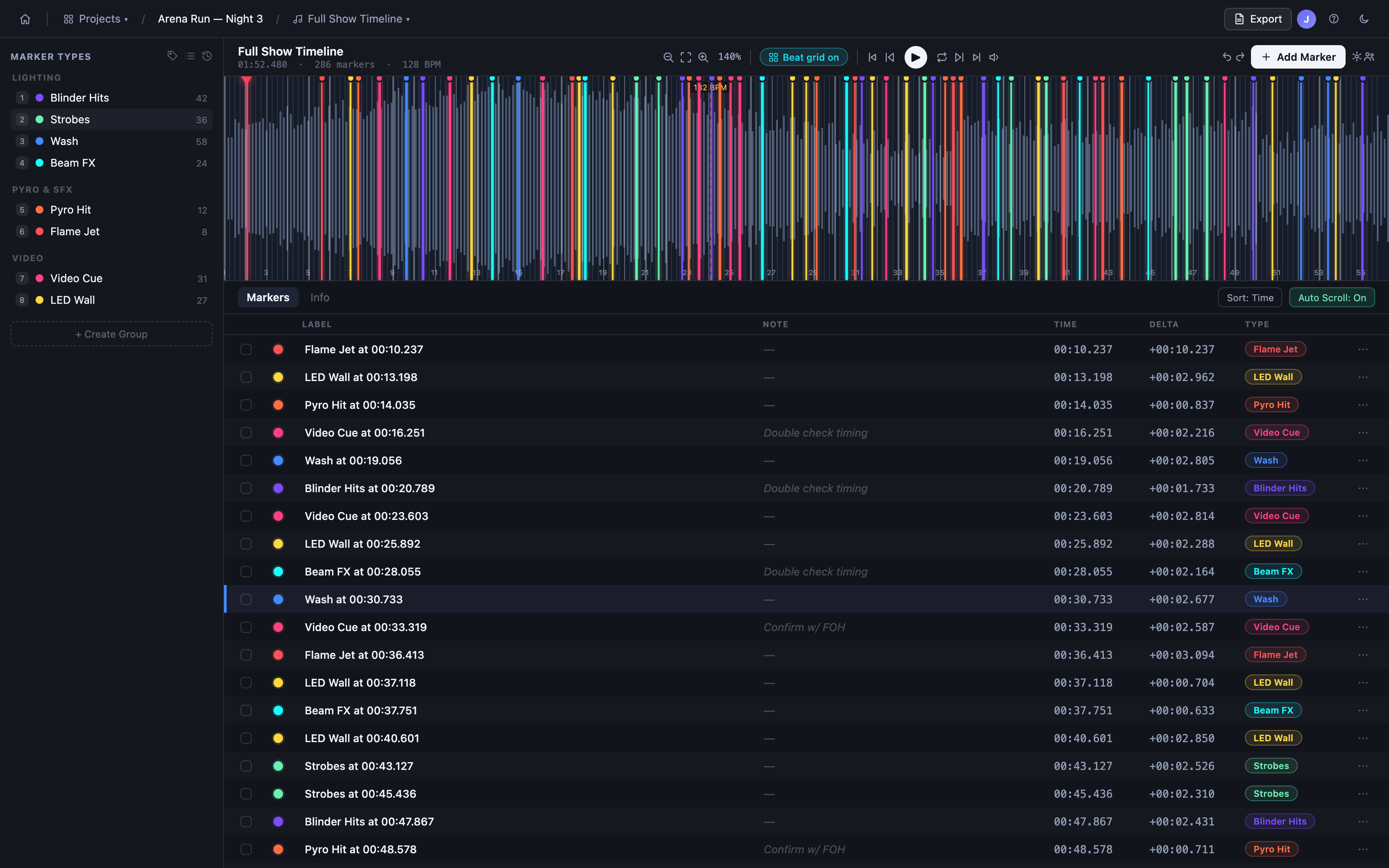Viewport: 1389px width, 868px height.
Task: Click the Add Marker button
Action: [1298, 57]
